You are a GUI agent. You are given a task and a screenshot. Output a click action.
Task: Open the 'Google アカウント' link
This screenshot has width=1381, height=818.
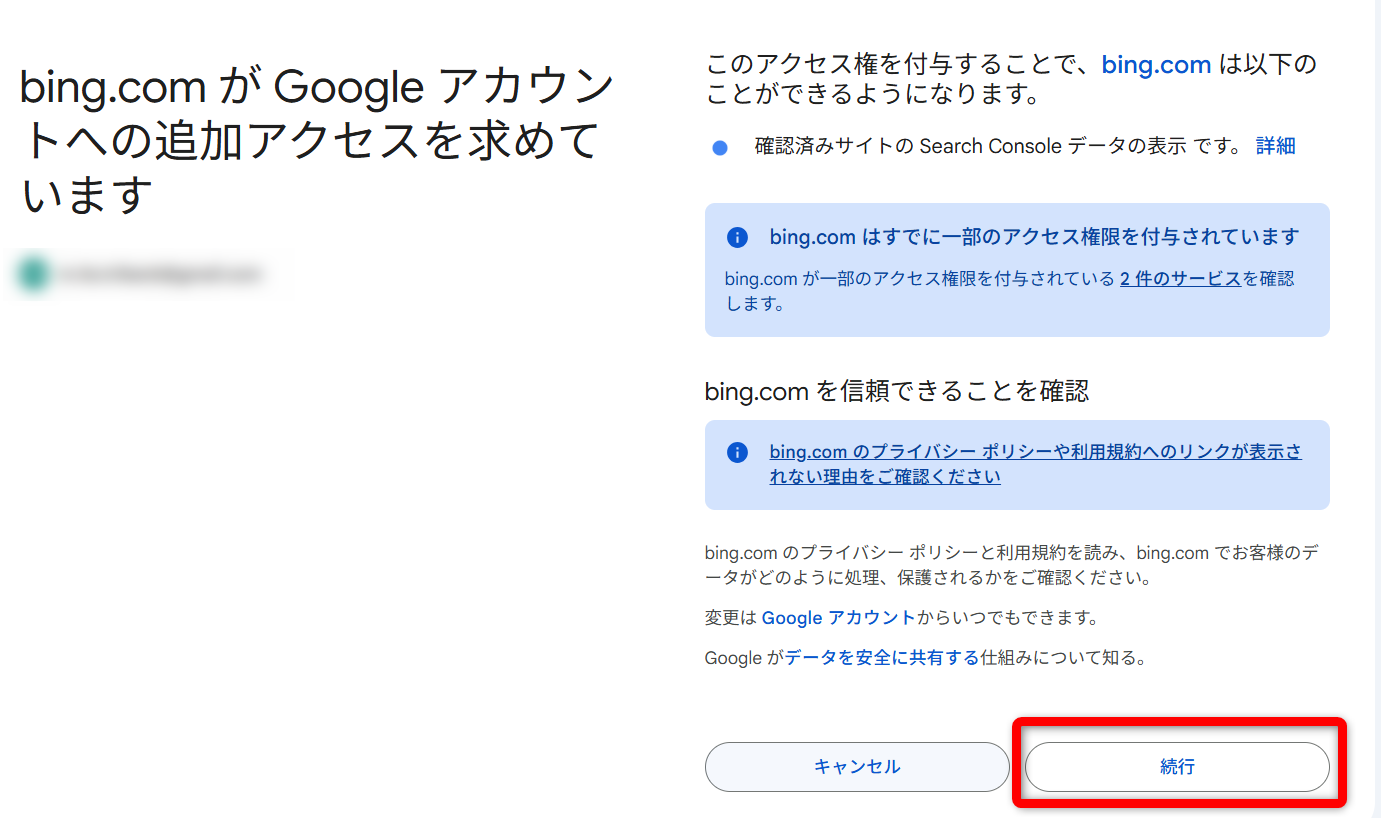tap(838, 618)
